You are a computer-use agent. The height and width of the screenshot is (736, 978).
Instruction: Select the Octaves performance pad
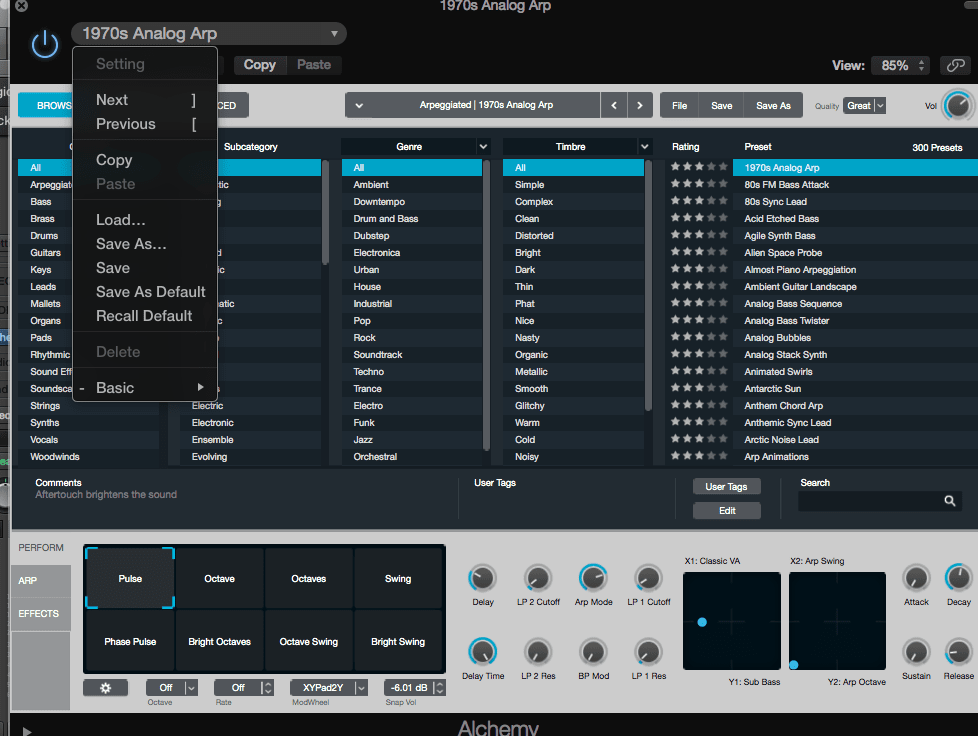click(309, 578)
